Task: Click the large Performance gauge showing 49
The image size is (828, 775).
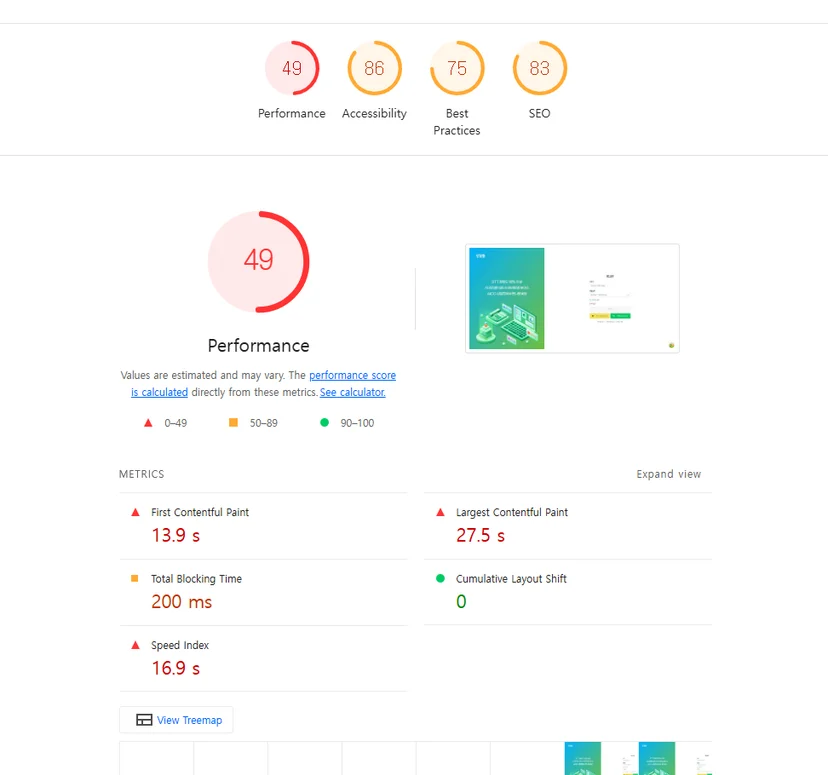Action: (x=258, y=262)
